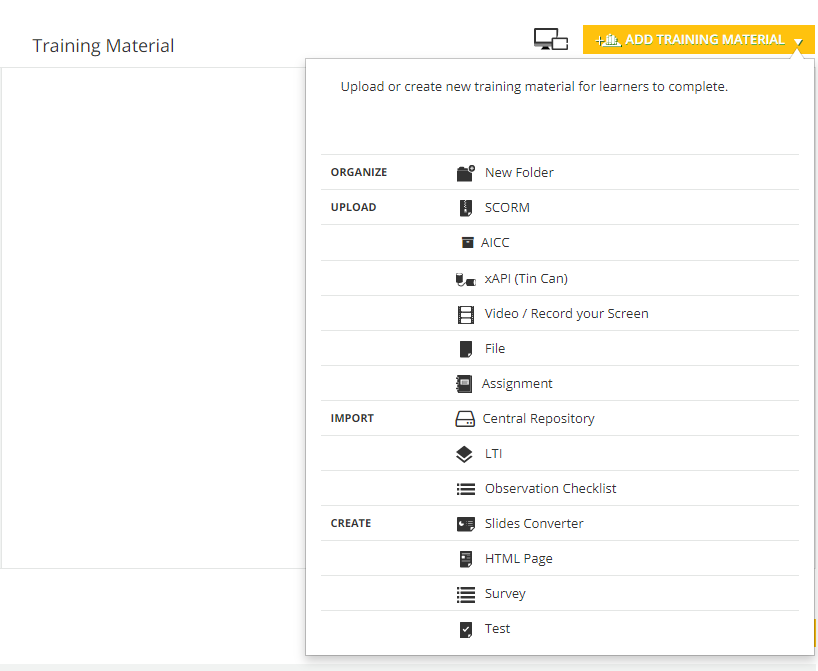Click the AICC archive box icon
This screenshot has width=818, height=671.
[466, 243]
